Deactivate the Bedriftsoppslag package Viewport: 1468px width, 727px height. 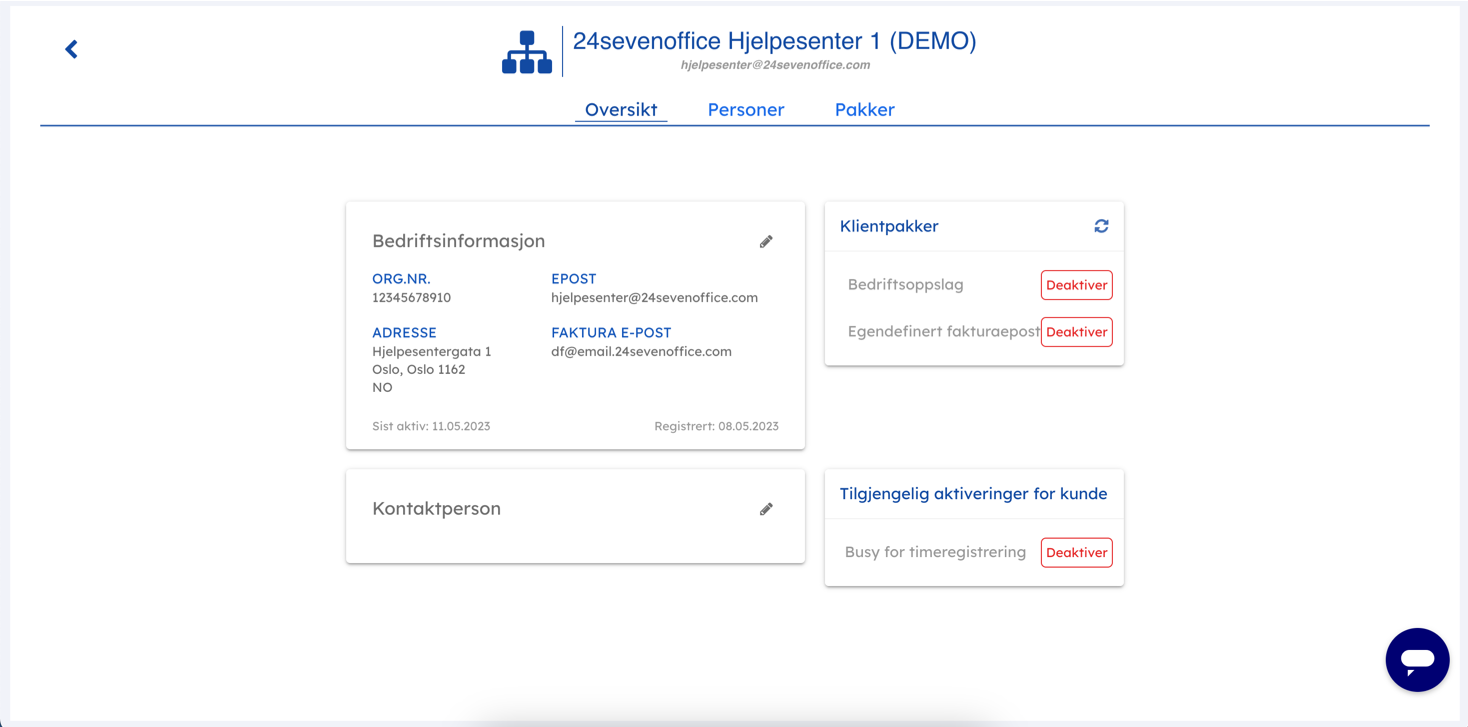point(1076,285)
